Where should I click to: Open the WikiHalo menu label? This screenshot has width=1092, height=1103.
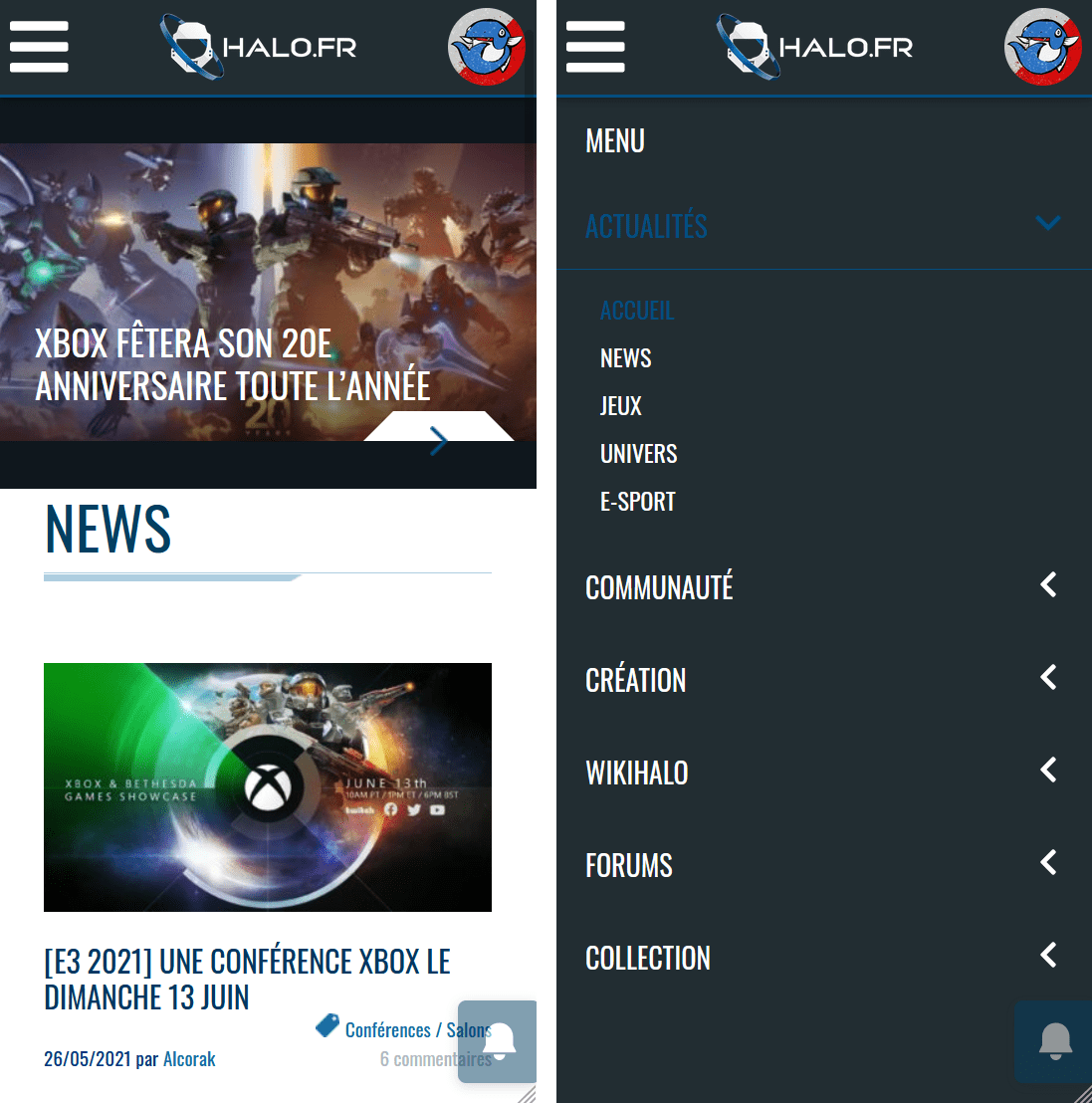[x=637, y=772]
